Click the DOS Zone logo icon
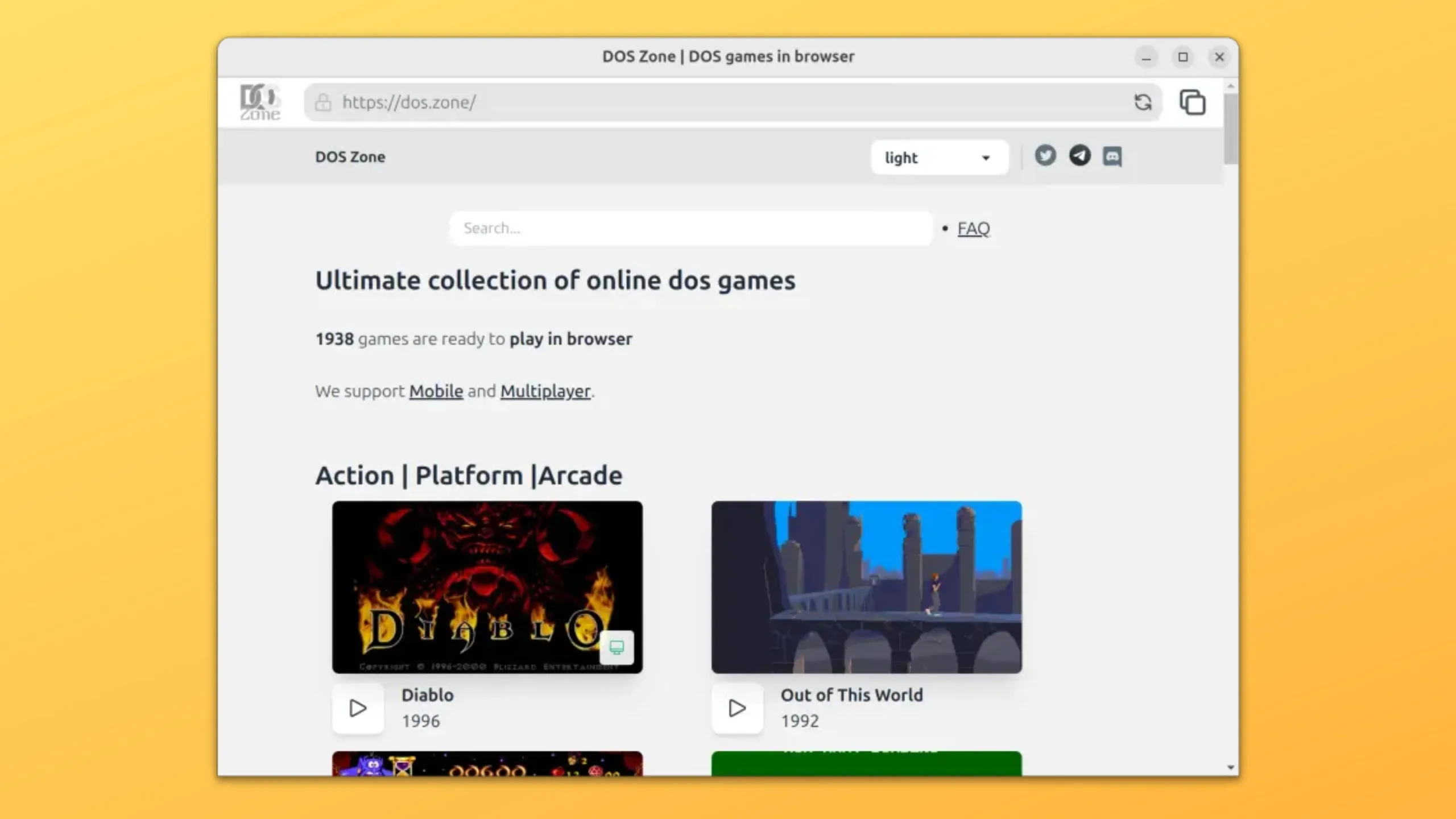Screen dimensions: 1456x819 (260, 102)
